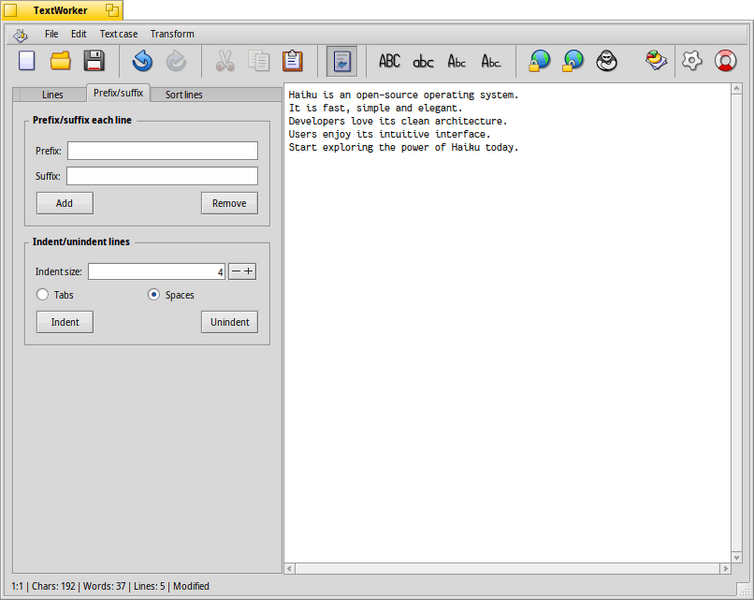This screenshot has height=600, width=754.
Task: Click the window zoom button in the title tab
Action: (x=112, y=10)
